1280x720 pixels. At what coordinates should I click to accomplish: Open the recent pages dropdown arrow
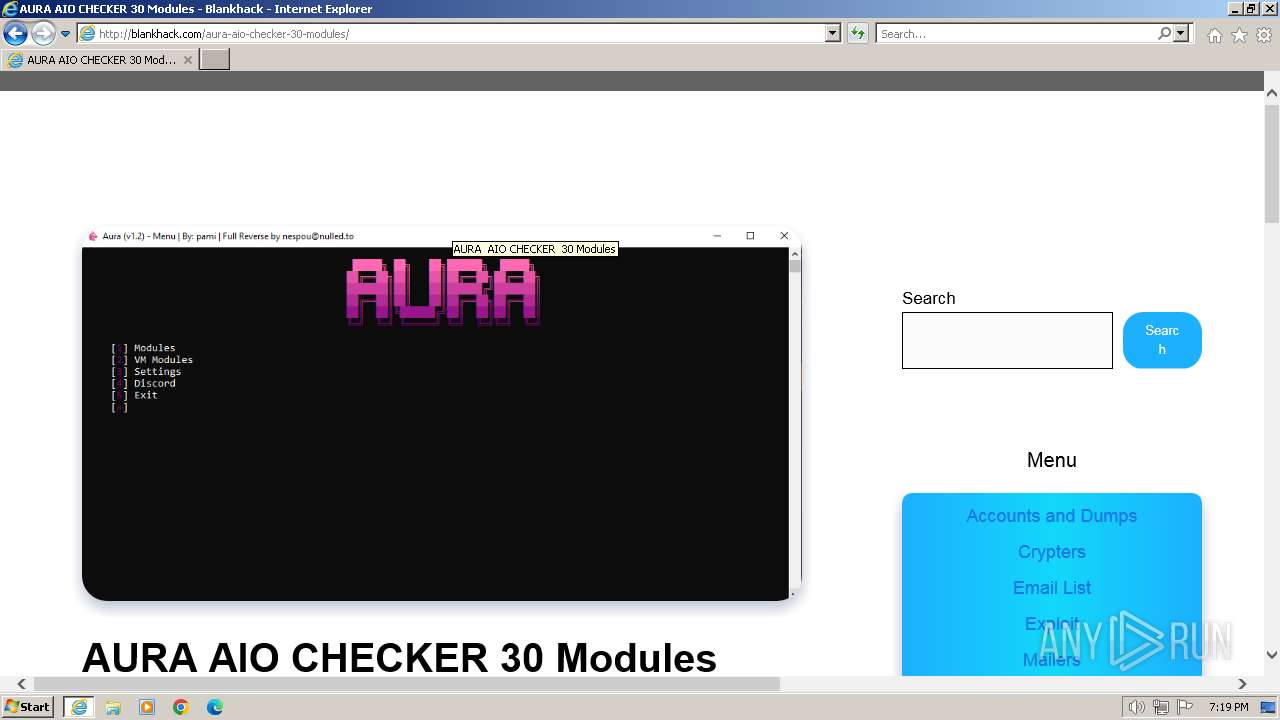coord(66,34)
